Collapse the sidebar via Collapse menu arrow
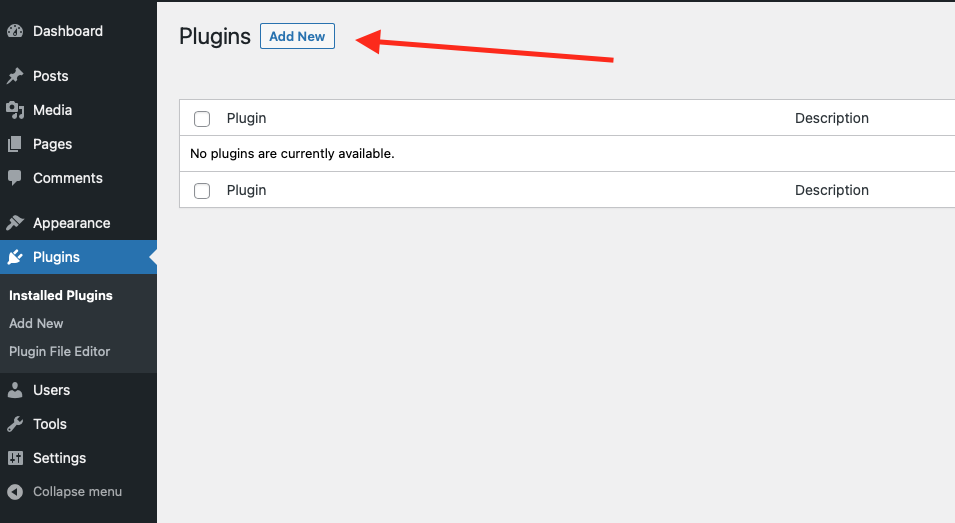Screen dimensions: 955x523 pos(15,492)
